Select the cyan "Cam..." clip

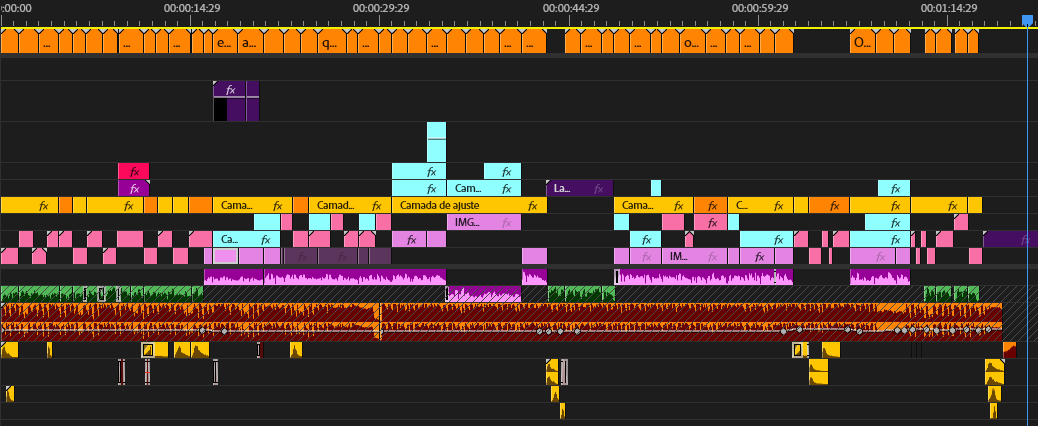[x=484, y=188]
